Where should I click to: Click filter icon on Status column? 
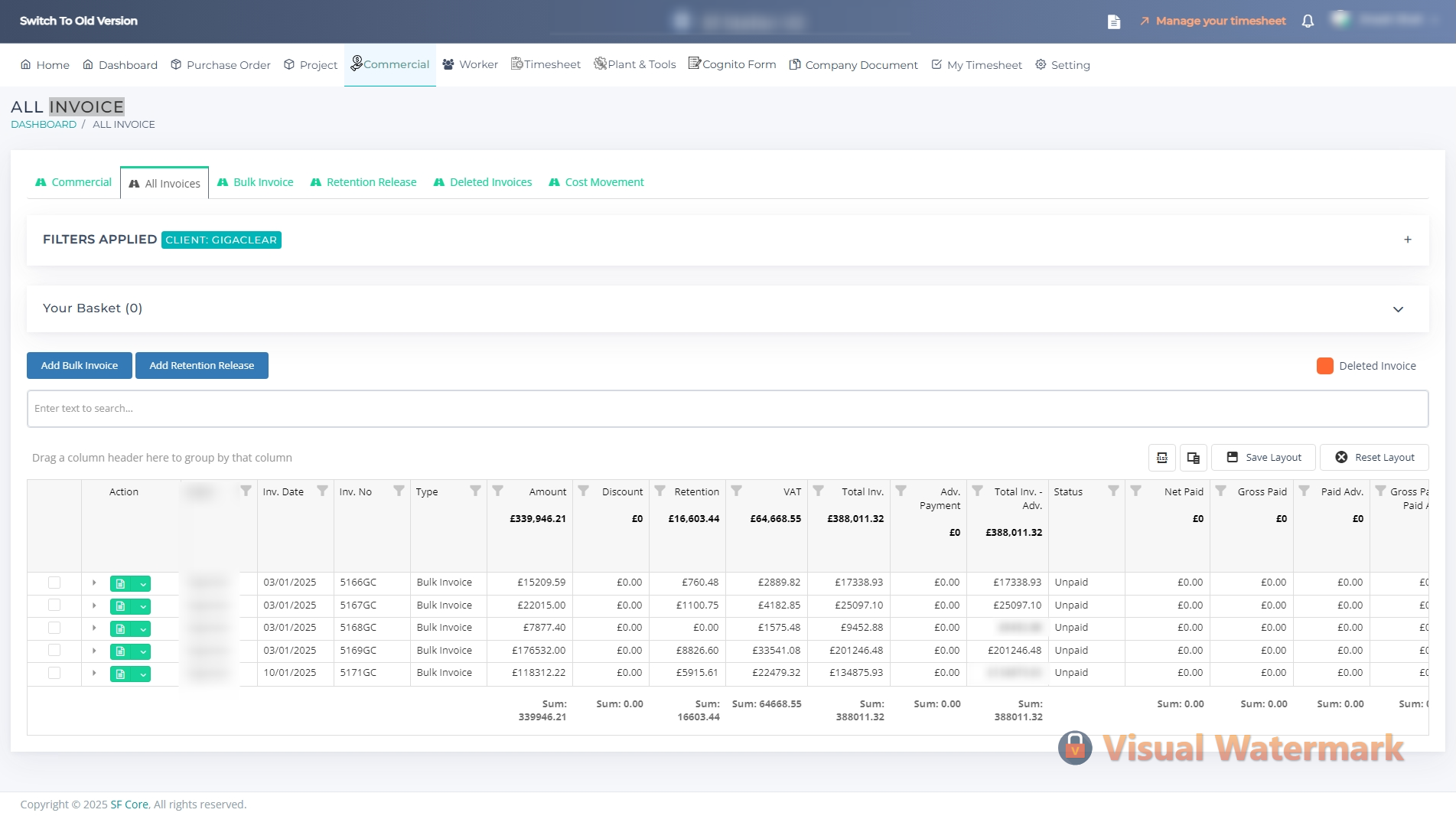click(x=1113, y=491)
